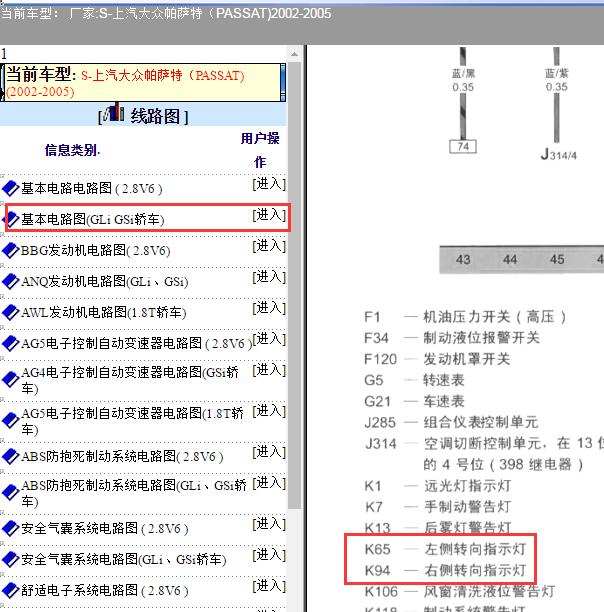Viewport: 604px width, 612px height.
Task: Open 进入 for 安全气囊系统电路图 (2.8V6)
Action: (x=269, y=524)
